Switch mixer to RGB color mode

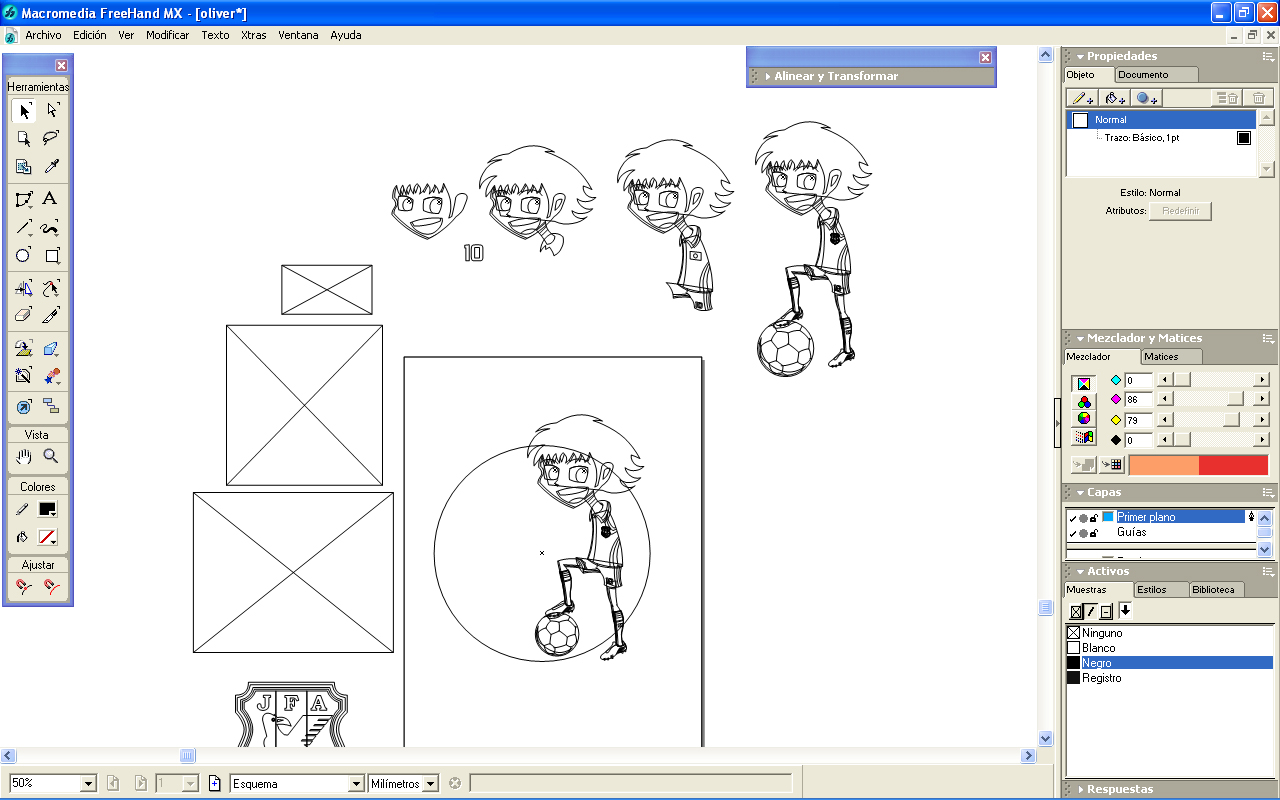(x=1084, y=402)
